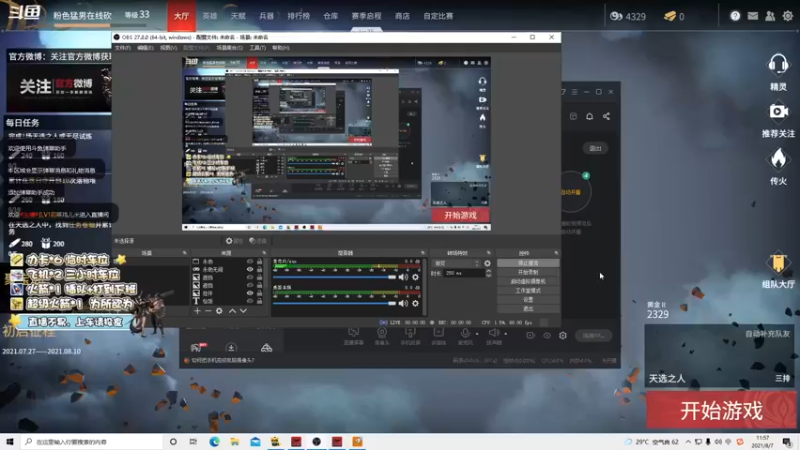Toggle visibility eye of third OBS source

point(250,277)
